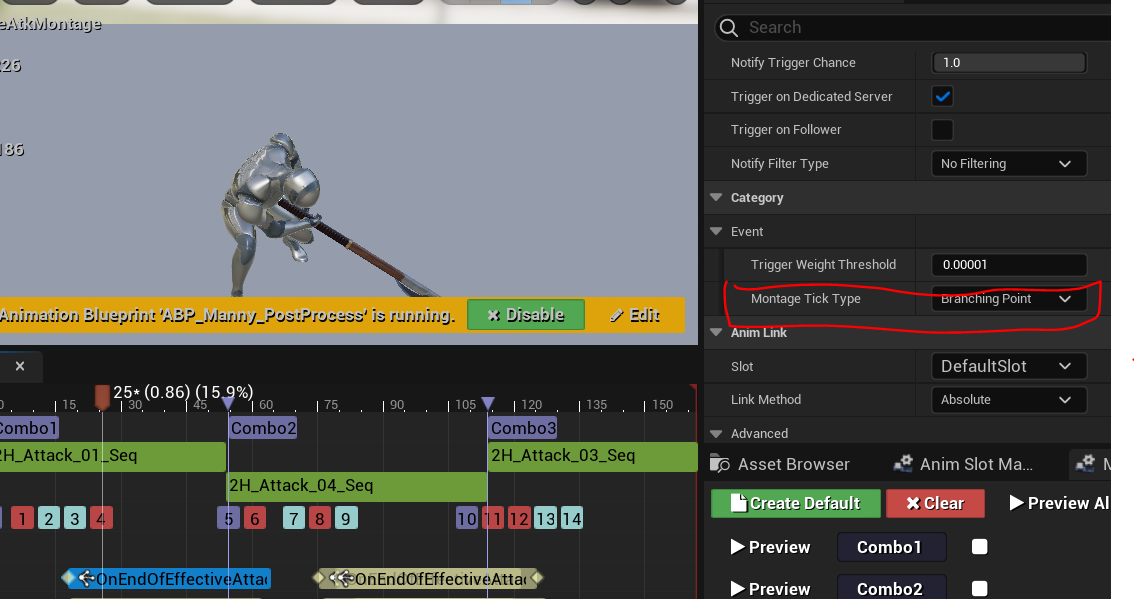Click the Asset Browser tab icon
The height and width of the screenshot is (599, 1134).
pyautogui.click(x=720, y=463)
